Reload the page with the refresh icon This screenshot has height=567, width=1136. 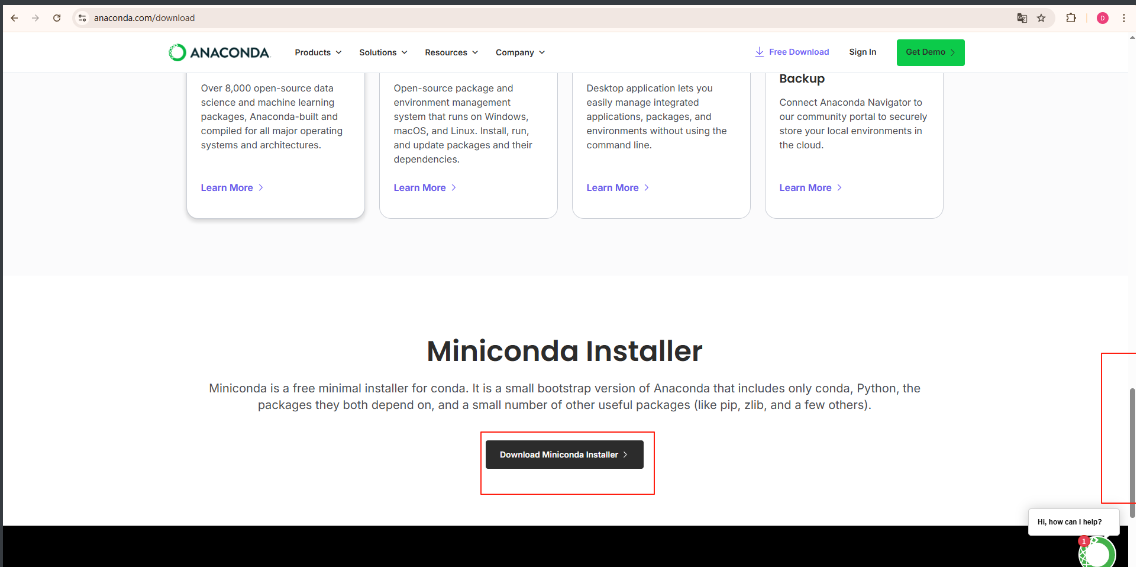pyautogui.click(x=57, y=18)
